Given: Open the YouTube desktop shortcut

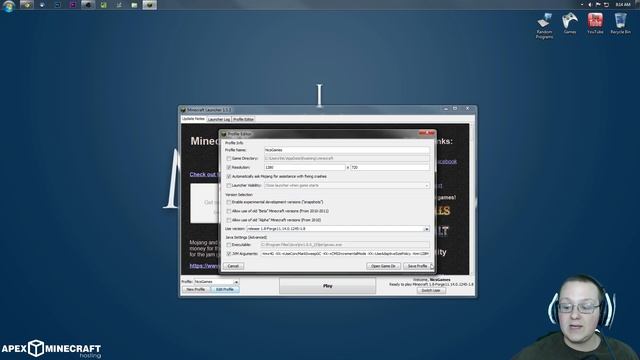Looking at the screenshot, I should pos(595,23).
